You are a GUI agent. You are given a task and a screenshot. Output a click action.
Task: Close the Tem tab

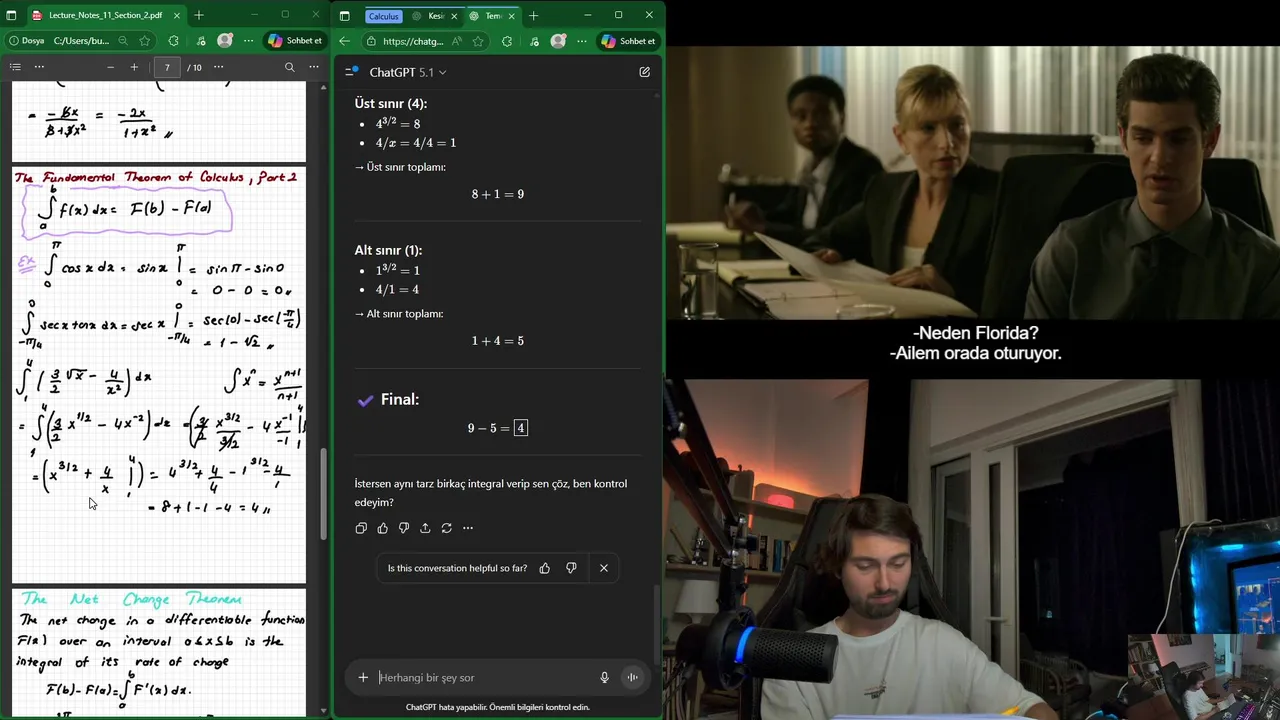[x=512, y=16]
